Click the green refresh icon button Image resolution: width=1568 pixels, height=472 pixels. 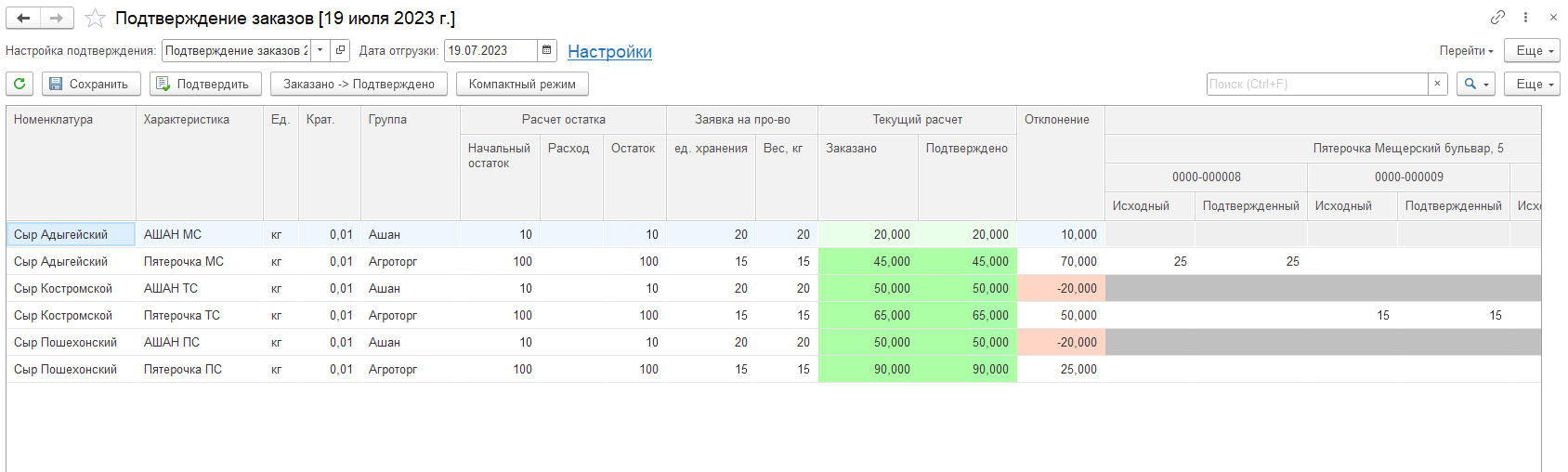20,84
